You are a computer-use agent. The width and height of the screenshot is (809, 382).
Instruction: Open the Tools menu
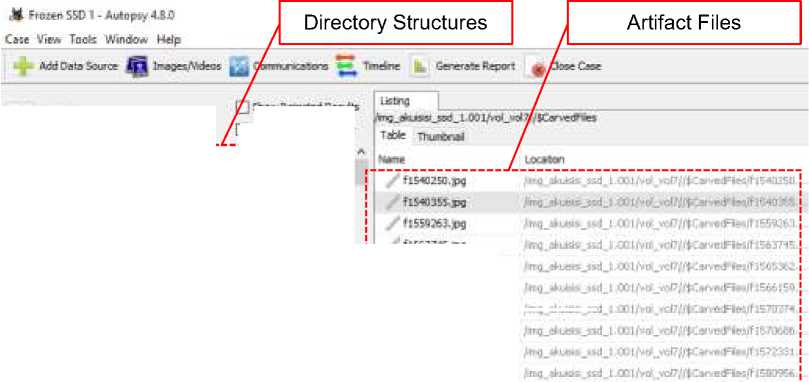tap(83, 39)
